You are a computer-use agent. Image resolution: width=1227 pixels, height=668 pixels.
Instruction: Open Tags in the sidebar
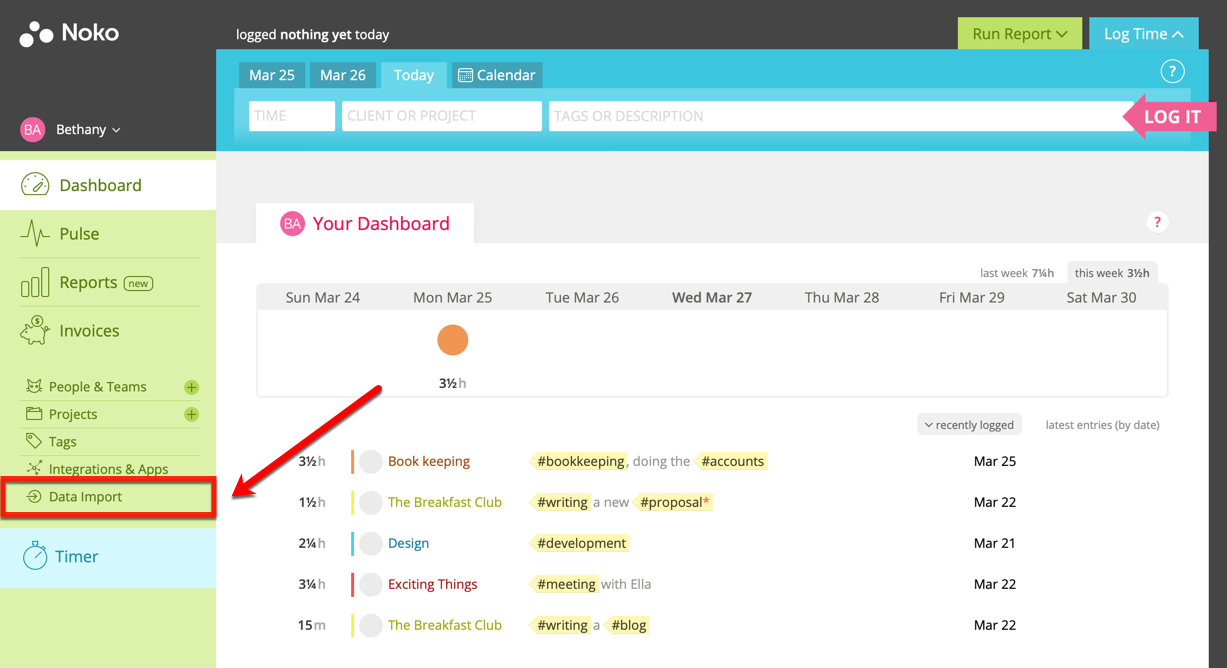[62, 441]
